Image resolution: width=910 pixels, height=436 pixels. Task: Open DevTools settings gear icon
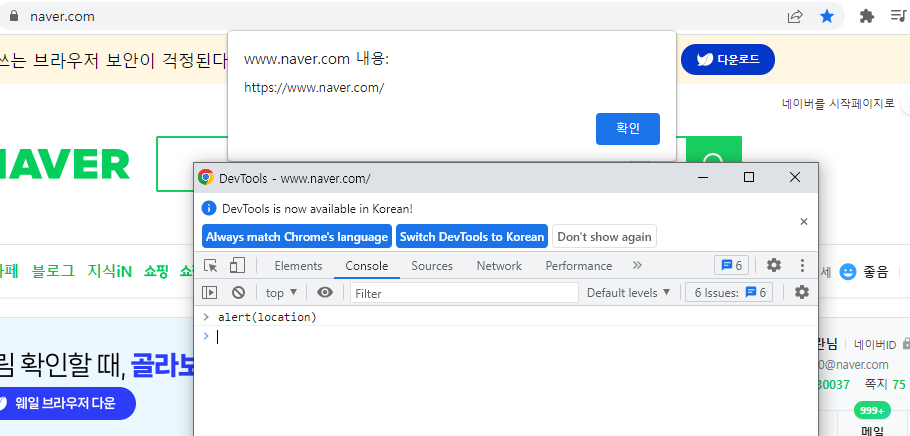coord(774,266)
